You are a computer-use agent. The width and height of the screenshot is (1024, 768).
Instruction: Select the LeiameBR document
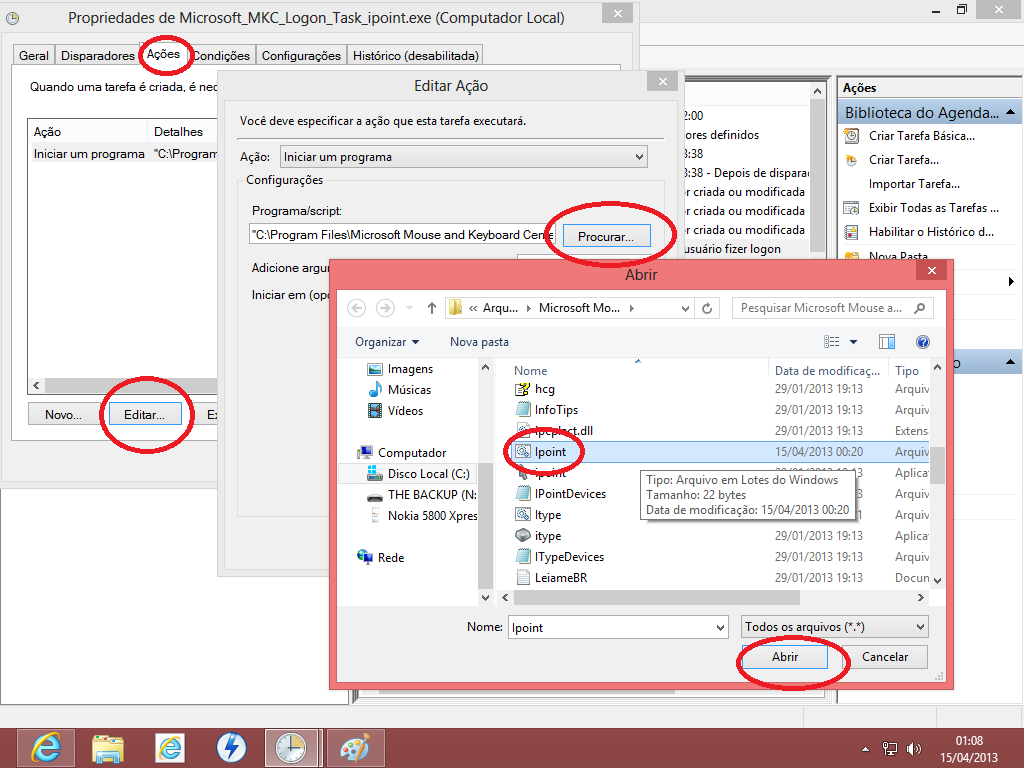552,577
